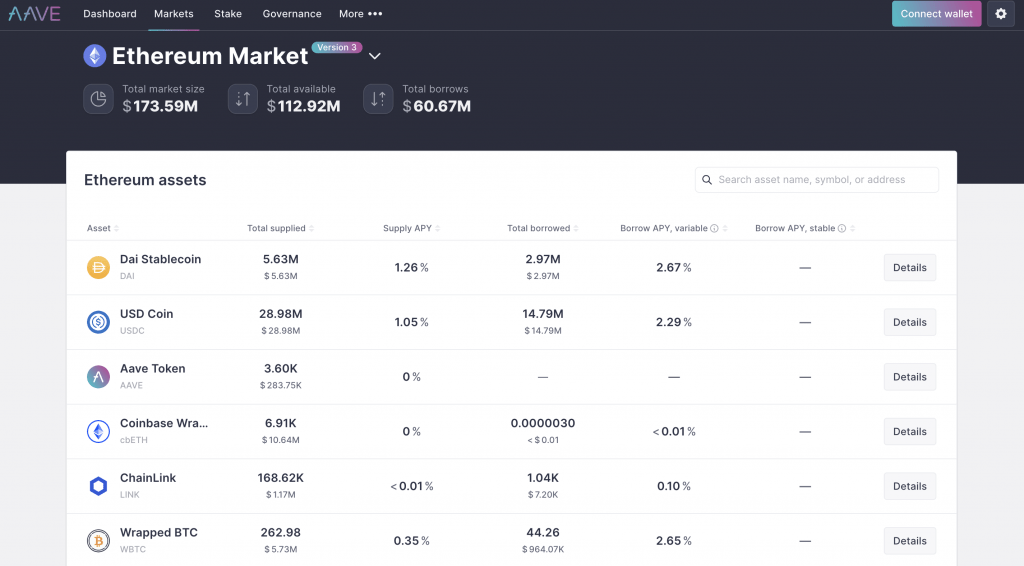The width and height of the screenshot is (1024, 566).
Task: Click USDC's 28.98M total supplied value
Action: (281, 314)
